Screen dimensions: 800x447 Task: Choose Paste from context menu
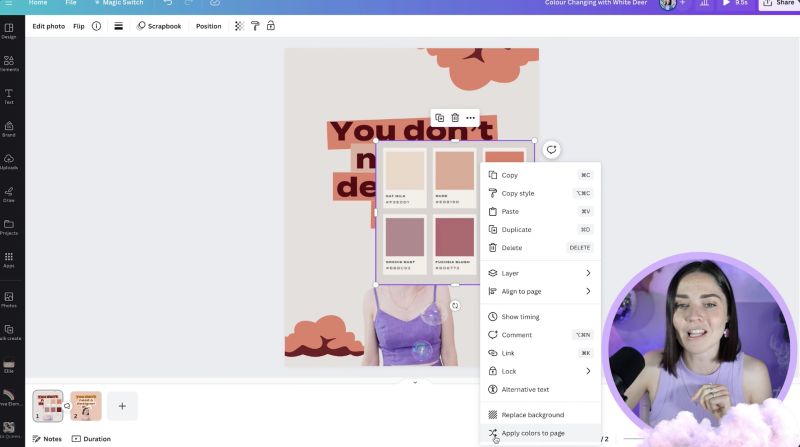click(x=540, y=211)
